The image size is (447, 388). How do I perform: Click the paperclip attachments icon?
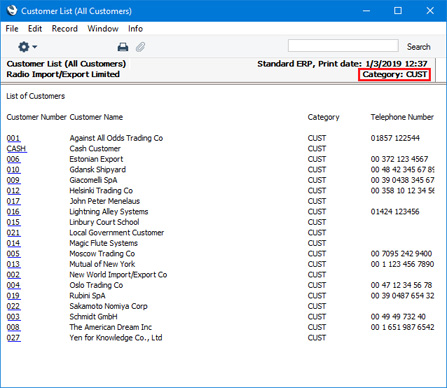pyautogui.click(x=140, y=47)
